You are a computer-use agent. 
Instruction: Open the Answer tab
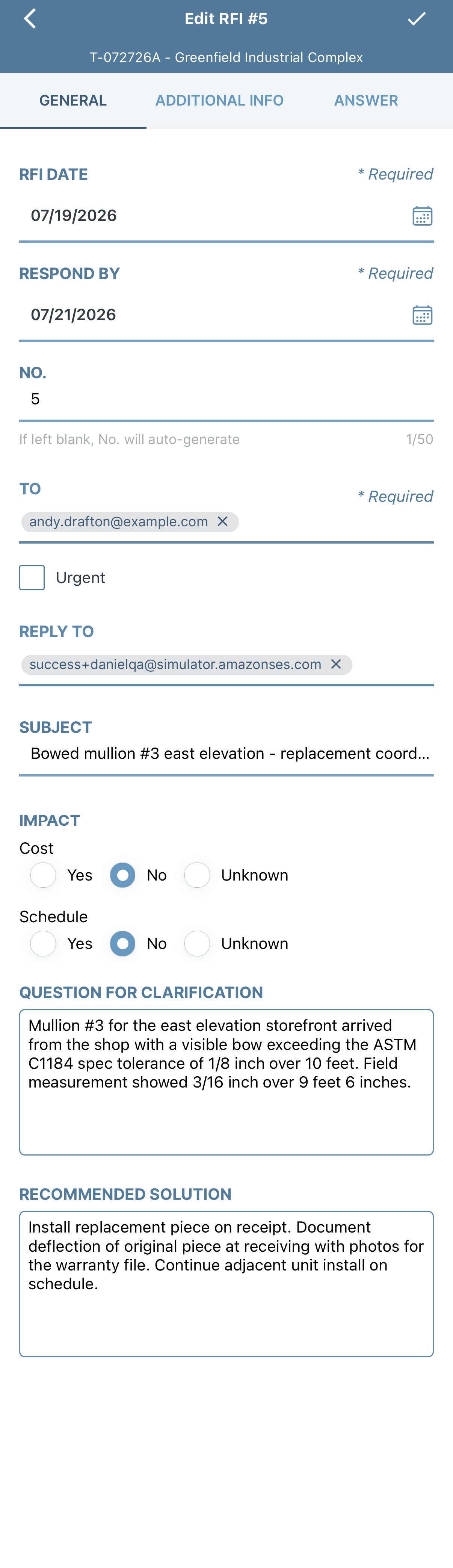(366, 100)
